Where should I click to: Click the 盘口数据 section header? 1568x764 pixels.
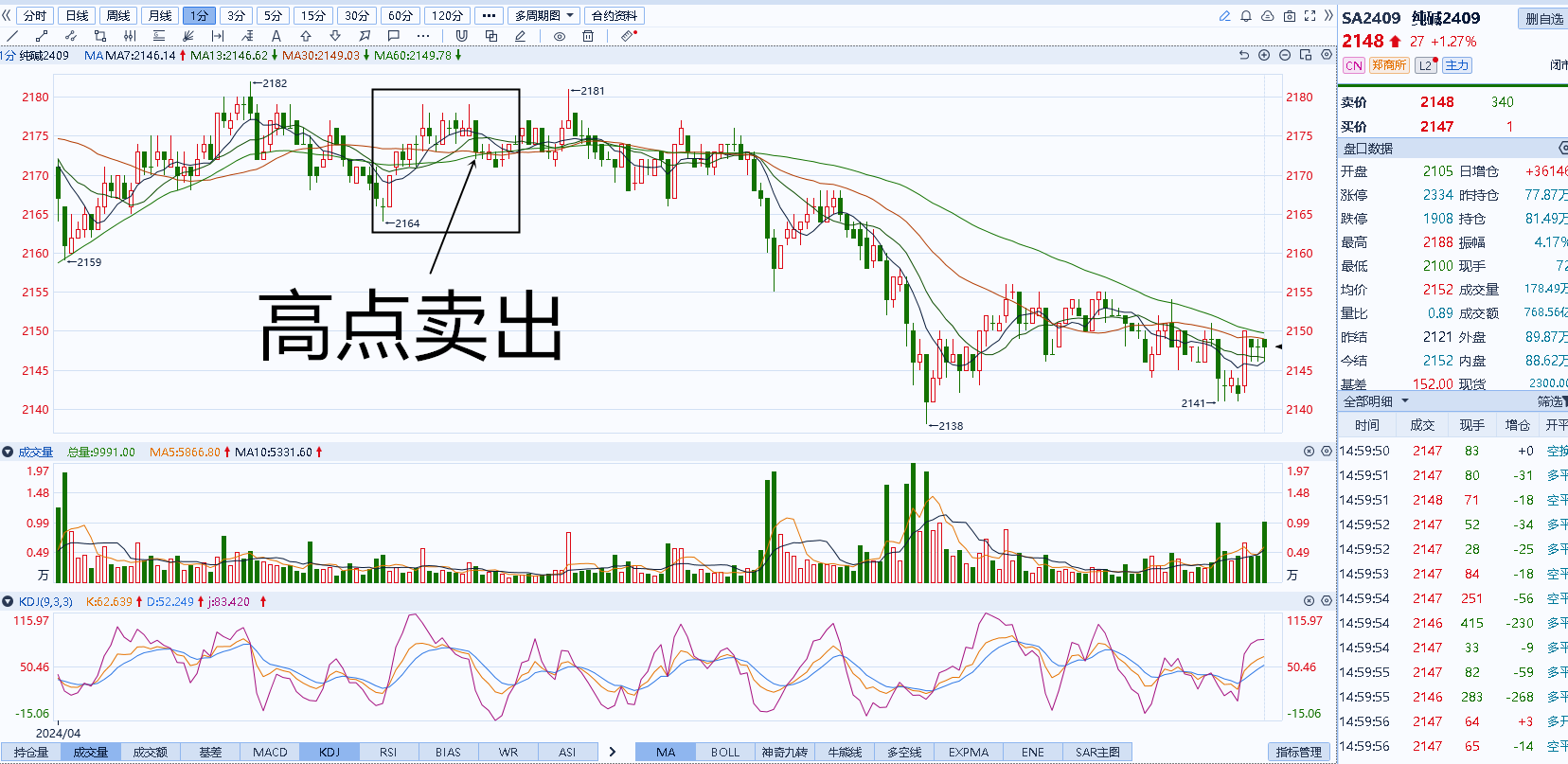[1452, 149]
